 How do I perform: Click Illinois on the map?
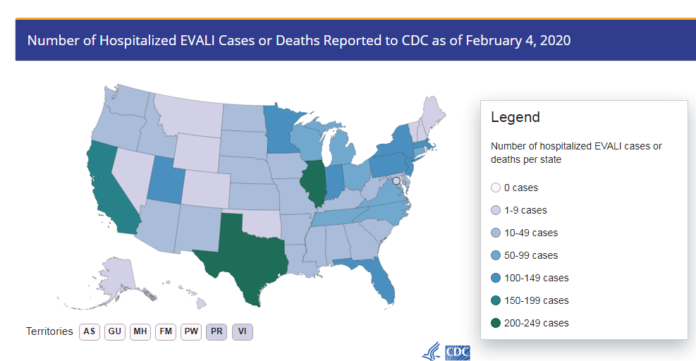tap(313, 182)
